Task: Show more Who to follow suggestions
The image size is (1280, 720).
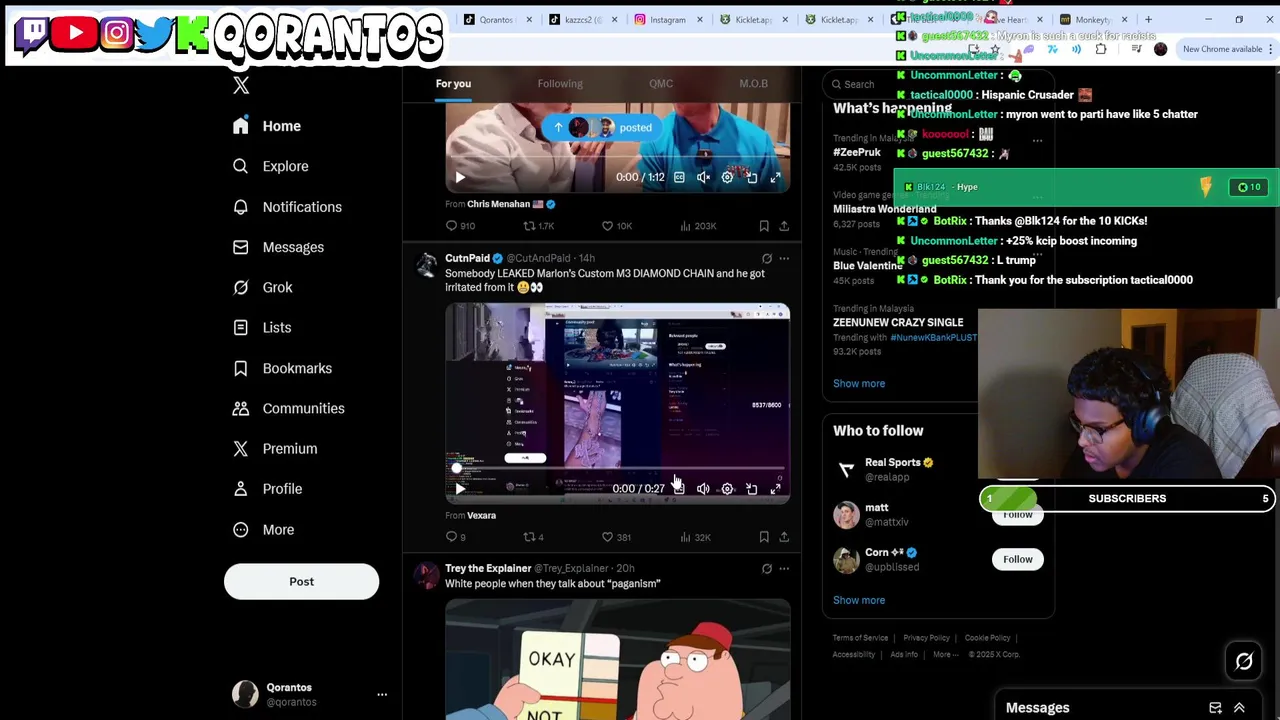Action: [x=859, y=600]
